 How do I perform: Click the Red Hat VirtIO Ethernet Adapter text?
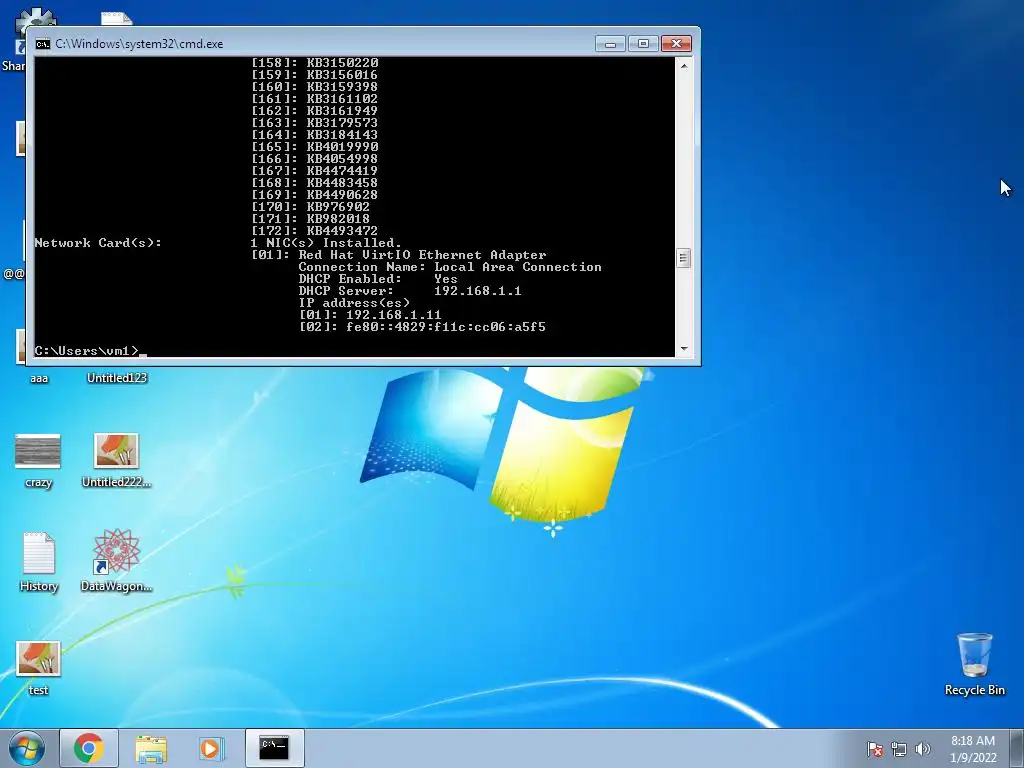[422, 255]
